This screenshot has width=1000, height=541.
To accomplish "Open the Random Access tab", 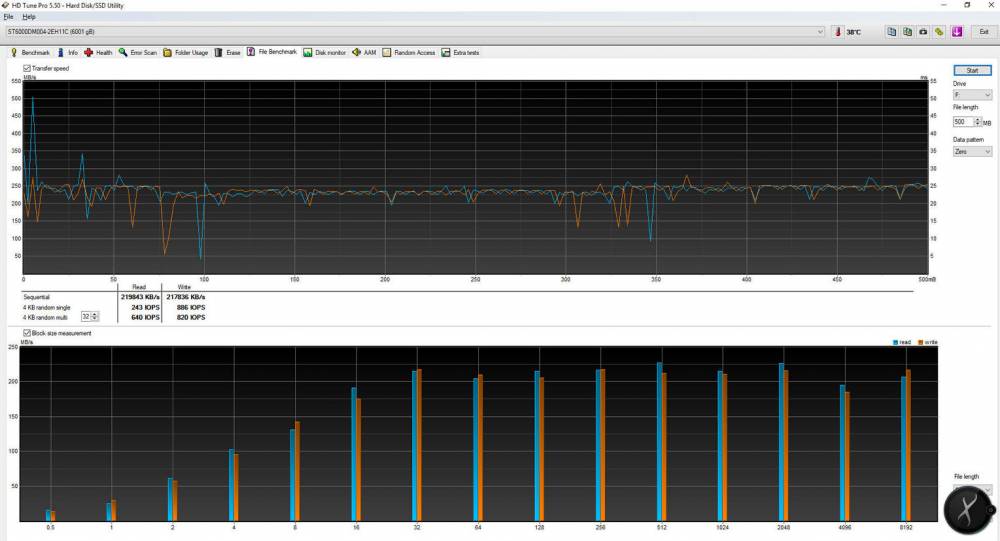I will point(409,52).
